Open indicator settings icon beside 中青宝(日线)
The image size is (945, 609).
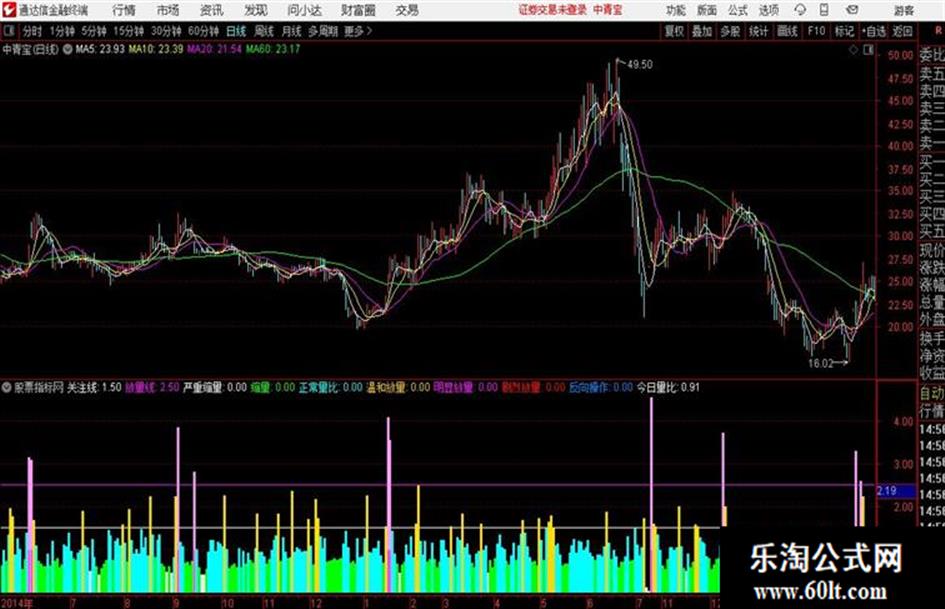pyautogui.click(x=68, y=49)
